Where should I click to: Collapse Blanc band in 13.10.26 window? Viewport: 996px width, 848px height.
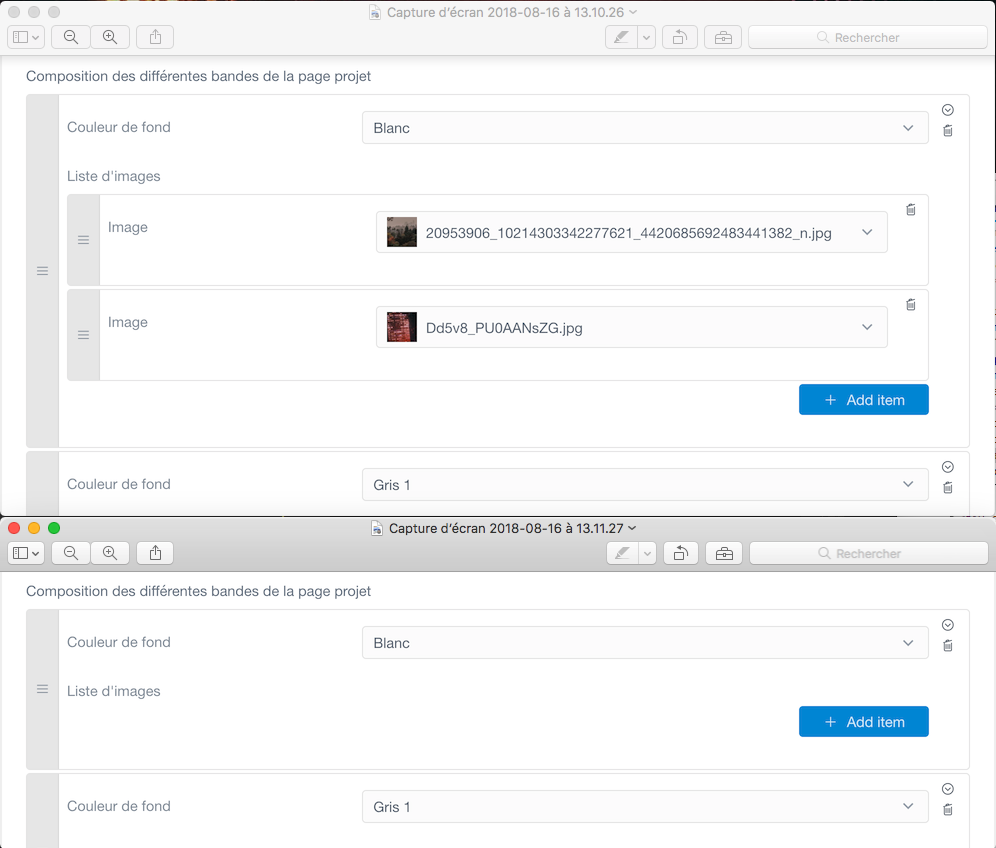click(948, 110)
